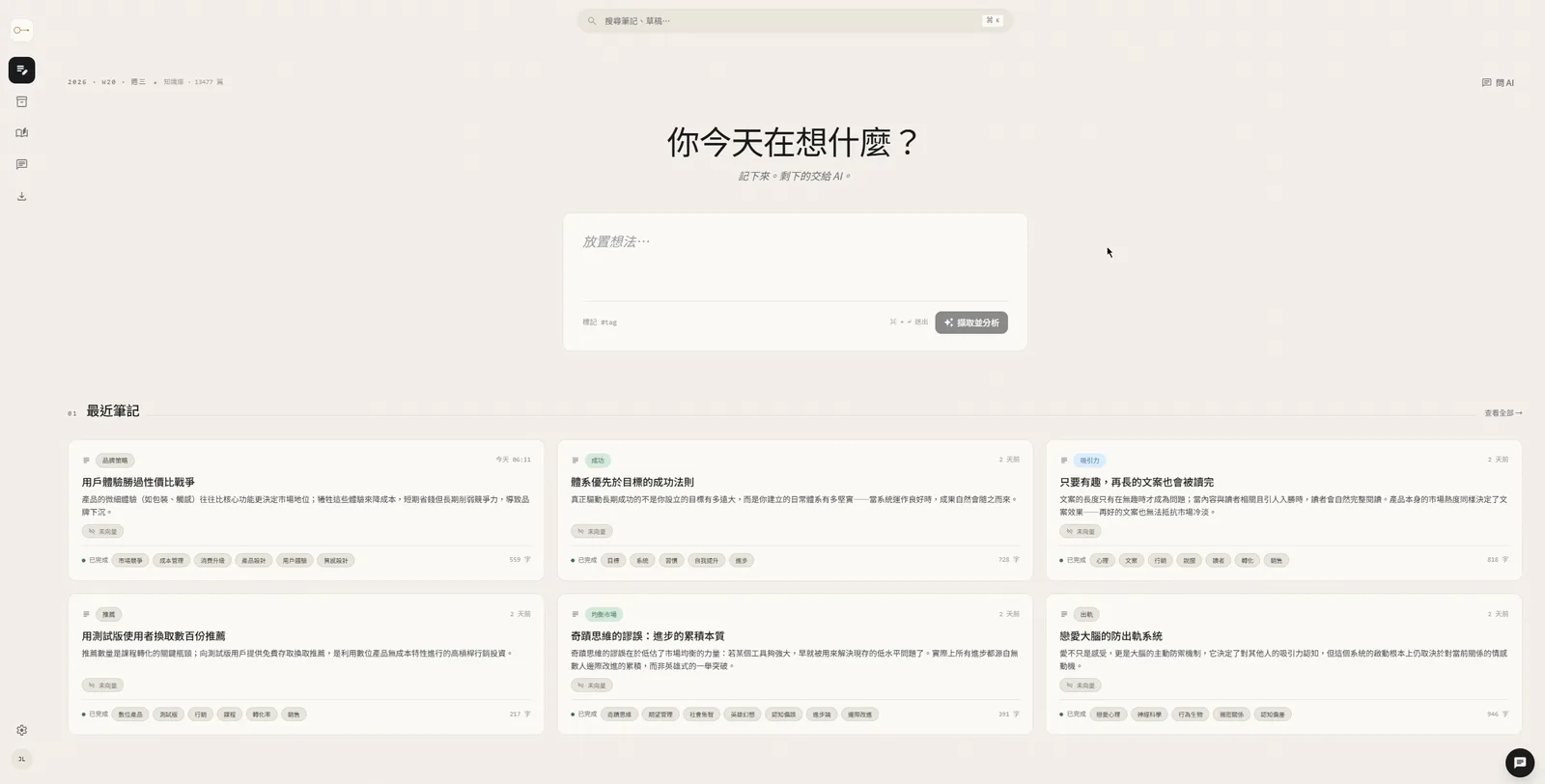
Task: Click the green 均衡市場 category badge
Action: (x=604, y=615)
